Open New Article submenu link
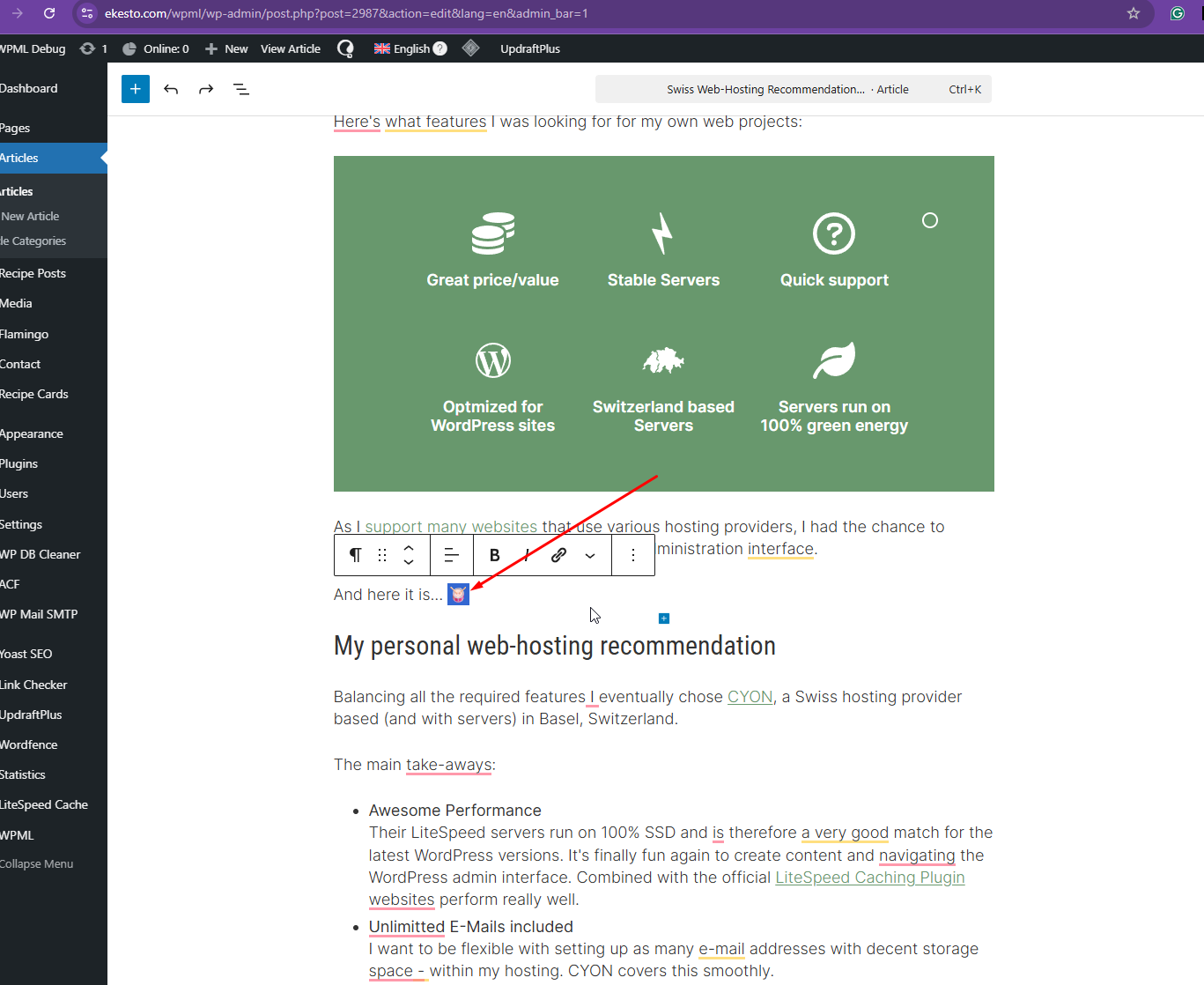 [31, 216]
